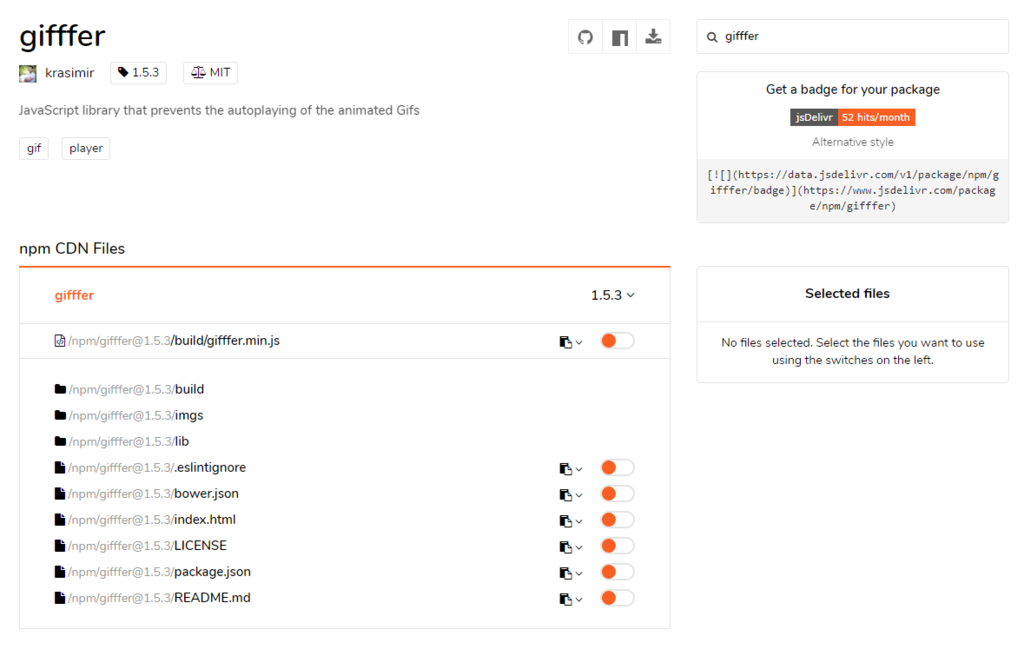Open the gifffer.min.js file link

coord(174,340)
